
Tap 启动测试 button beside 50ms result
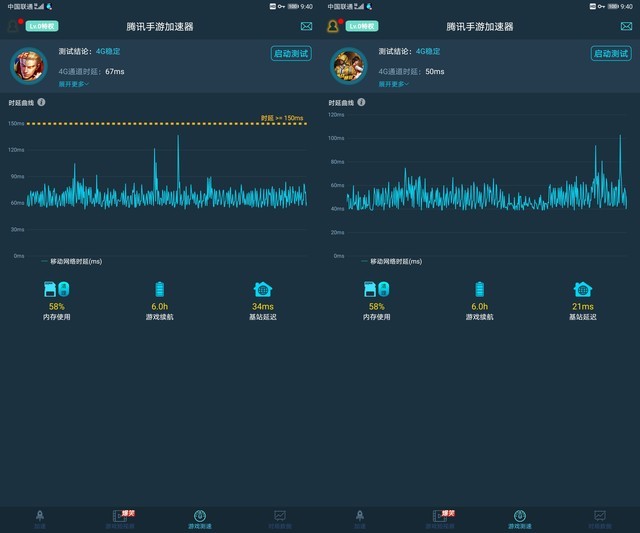tap(611, 53)
